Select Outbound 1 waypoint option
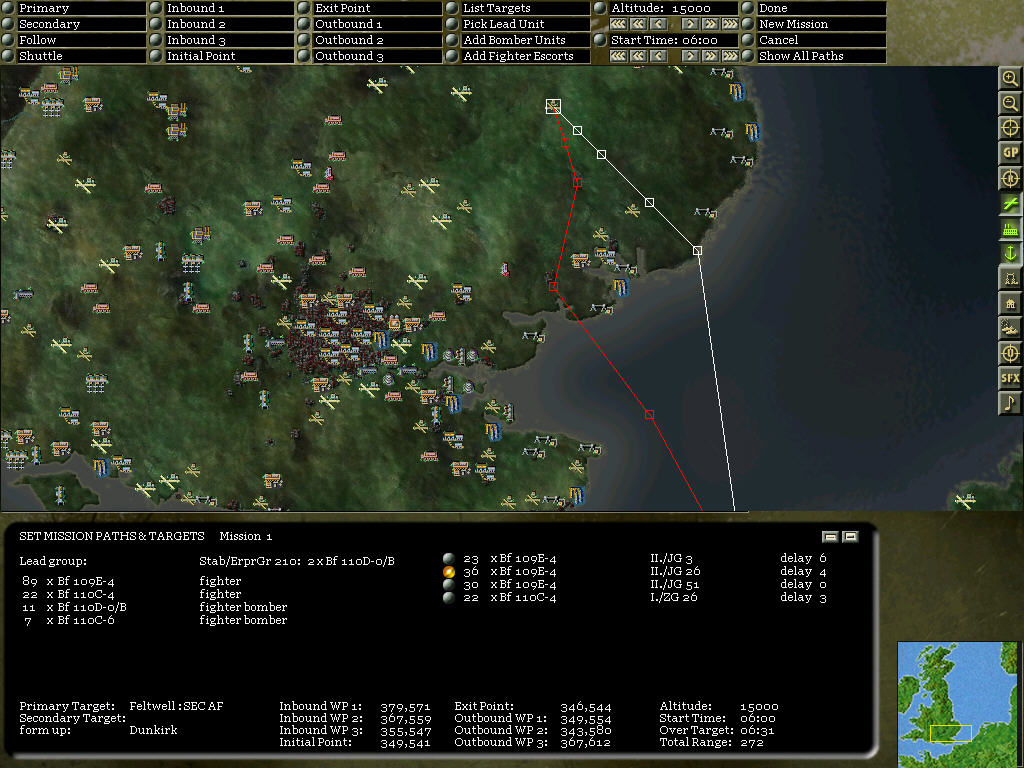 (x=370, y=24)
